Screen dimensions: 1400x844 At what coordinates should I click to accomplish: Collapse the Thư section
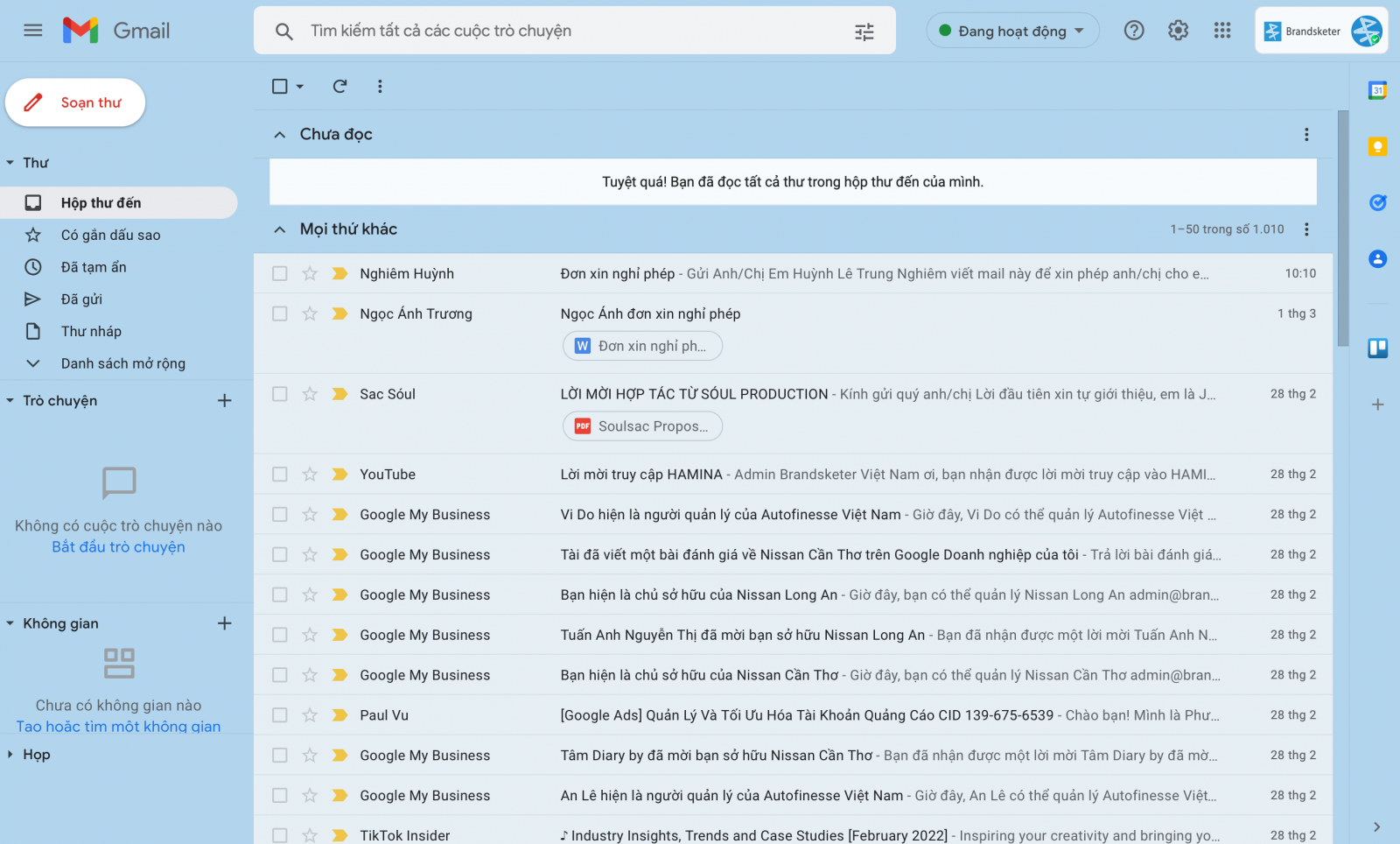click(x=10, y=163)
